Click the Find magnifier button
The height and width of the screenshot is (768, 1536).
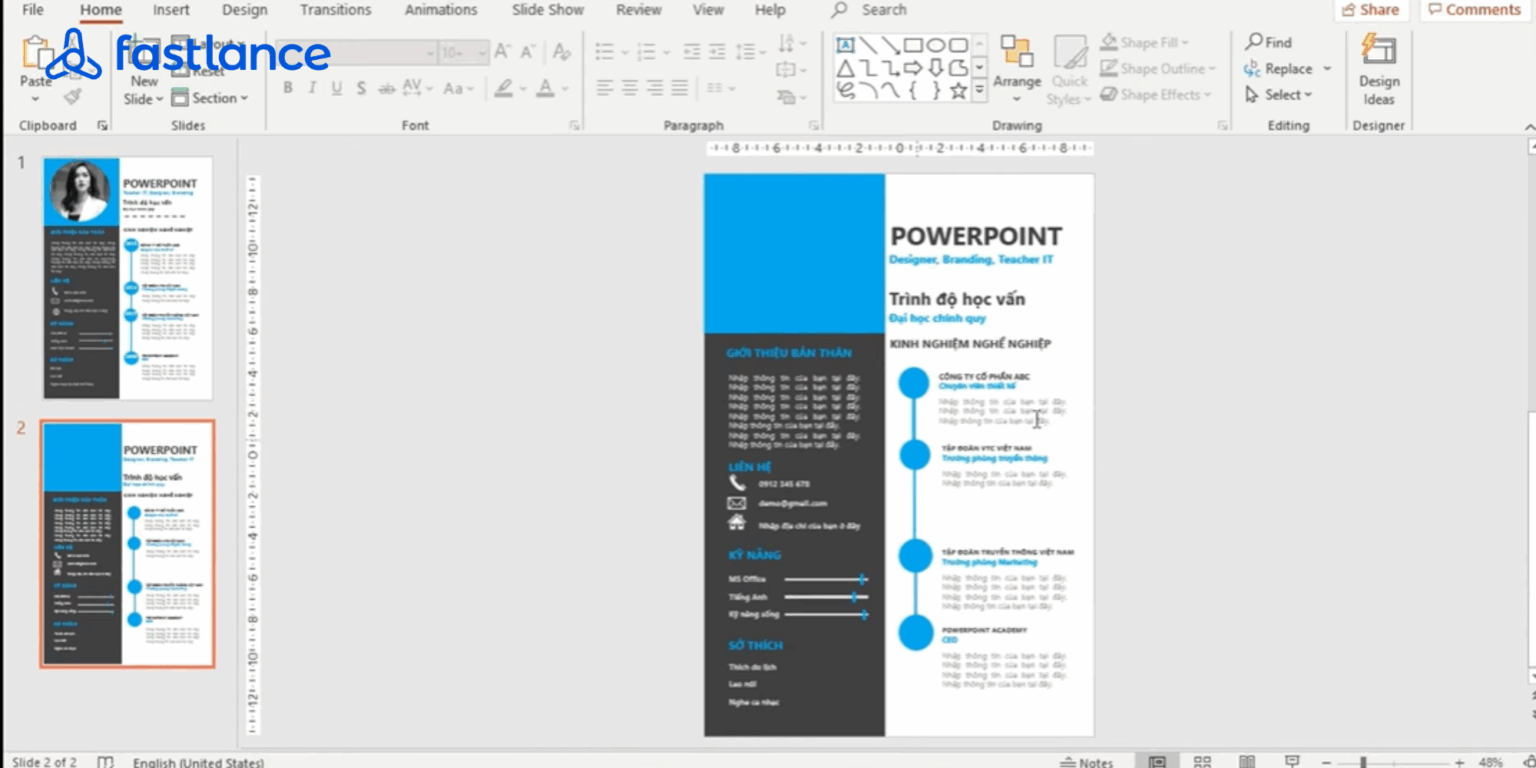click(x=1268, y=42)
